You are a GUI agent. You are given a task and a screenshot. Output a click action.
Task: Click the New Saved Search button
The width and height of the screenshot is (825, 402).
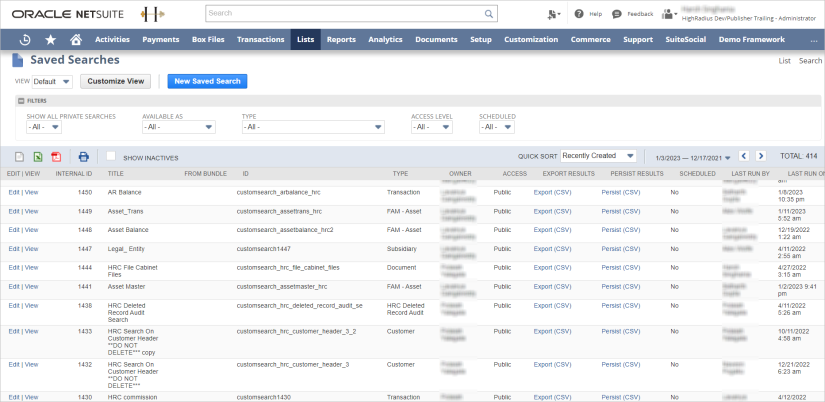(x=207, y=82)
